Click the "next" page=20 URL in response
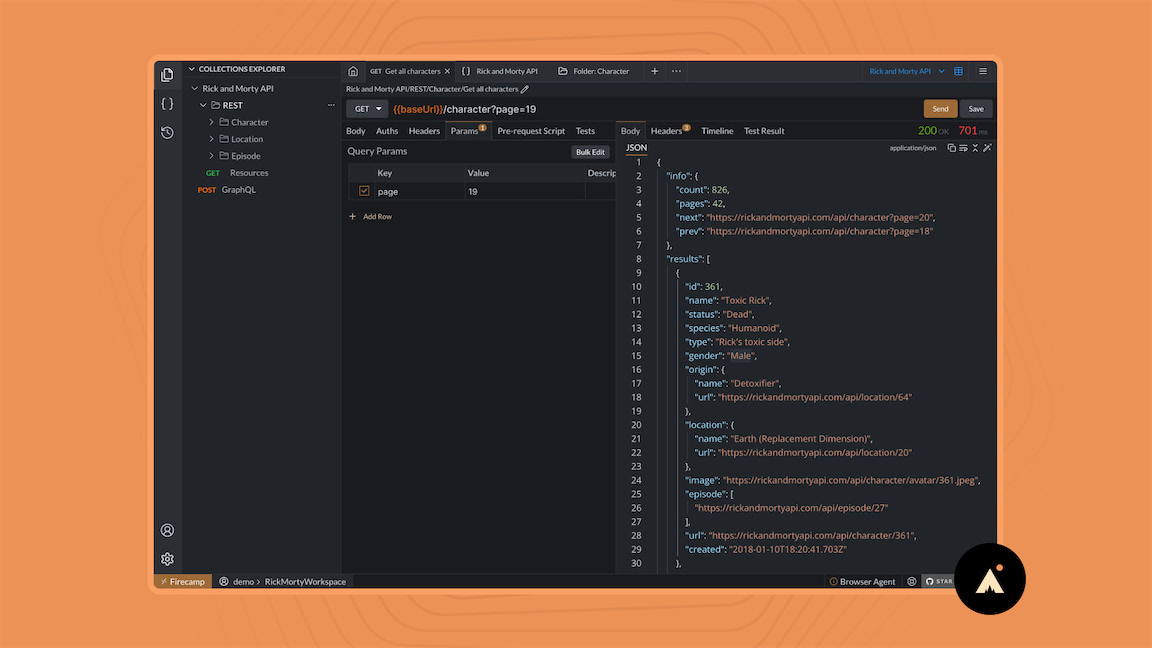The width and height of the screenshot is (1152, 648). [x=820, y=217]
